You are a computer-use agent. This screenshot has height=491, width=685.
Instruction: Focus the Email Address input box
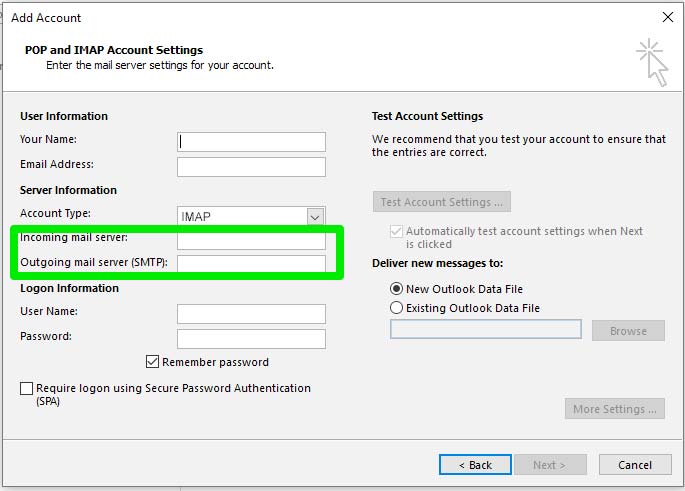pyautogui.click(x=251, y=167)
